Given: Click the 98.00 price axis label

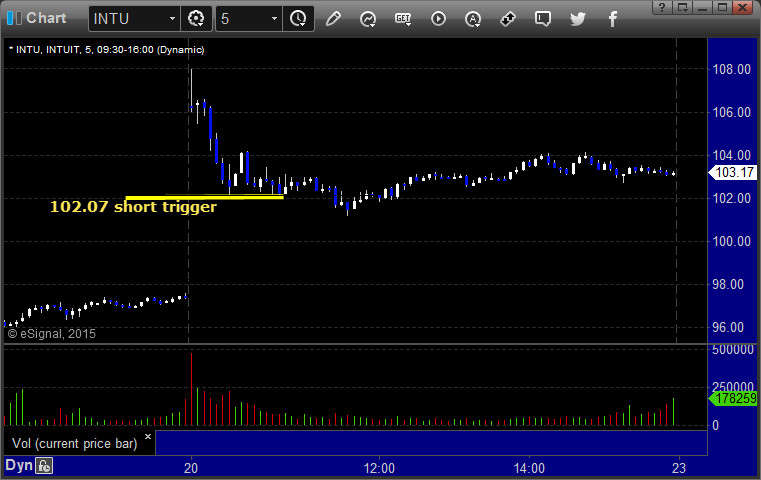Looking at the screenshot, I should pyautogui.click(x=728, y=284).
